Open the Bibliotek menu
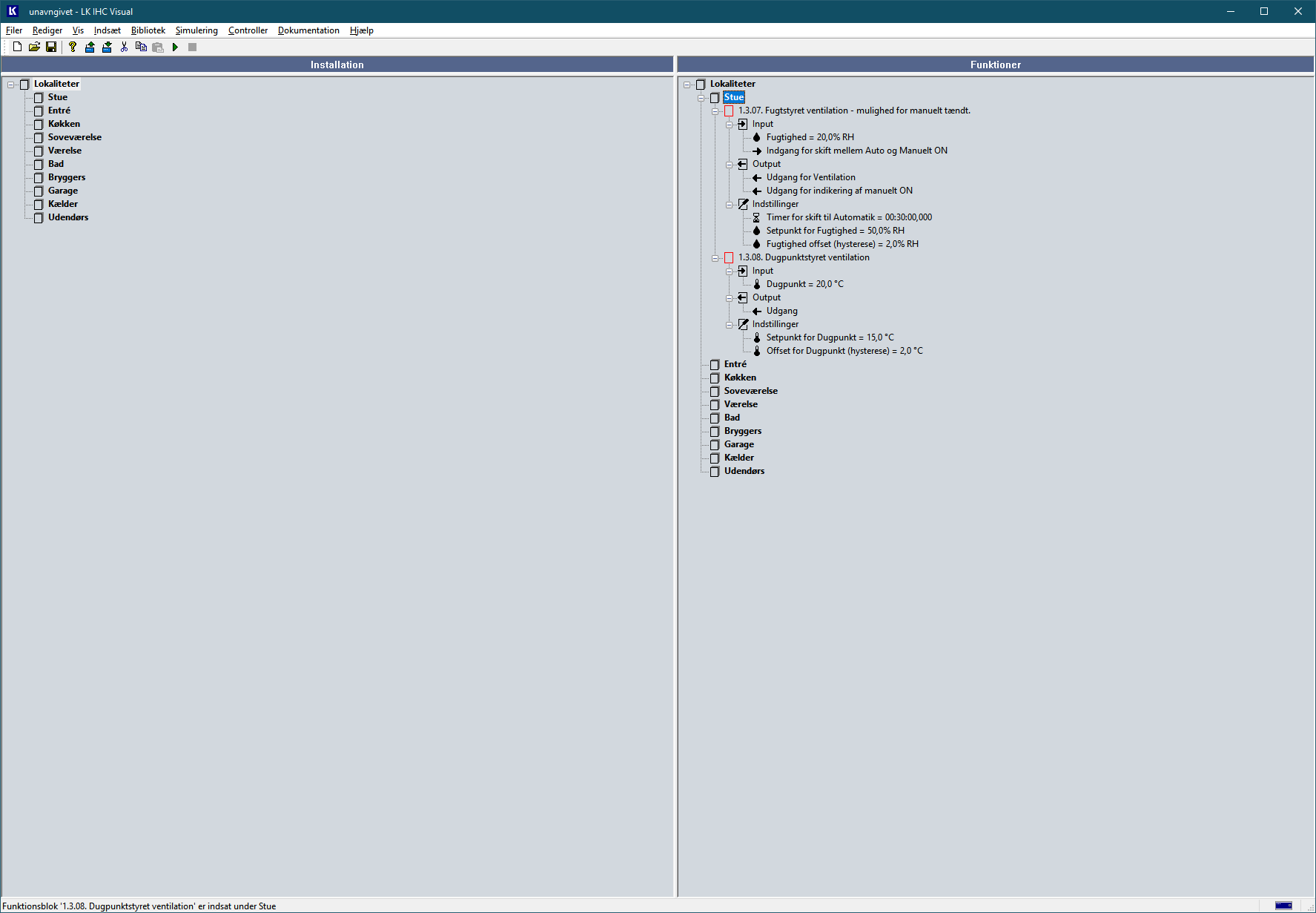Image resolution: width=1316 pixels, height=913 pixels. 148,30
